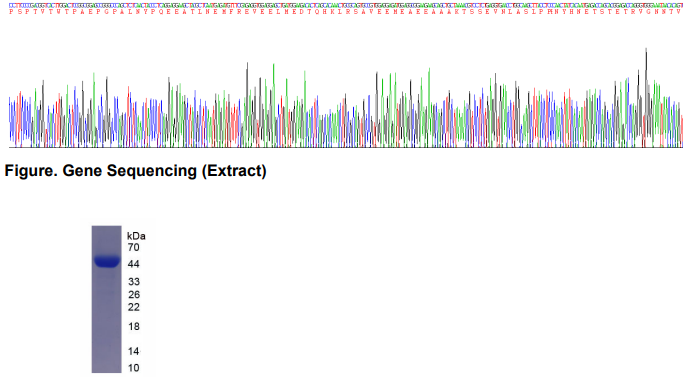The width and height of the screenshot is (683, 377).
Task: Select the 44 kDa marker label
Action: 134,264
